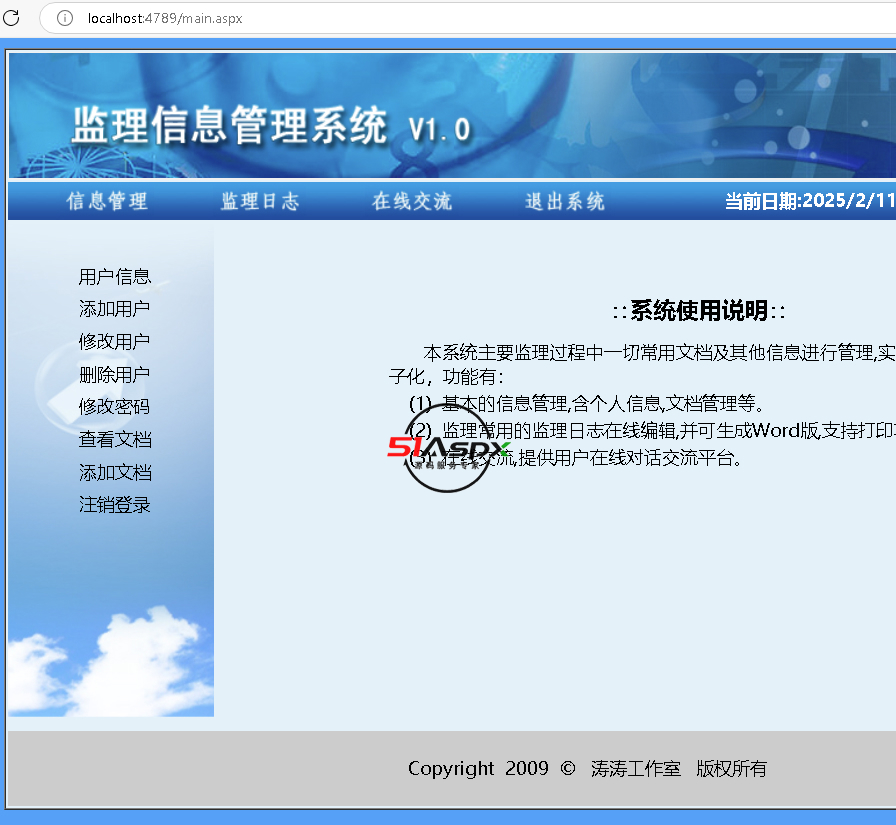This screenshot has width=896, height=825.
Task: Open the 用户信息 sidebar link
Action: click(x=115, y=277)
